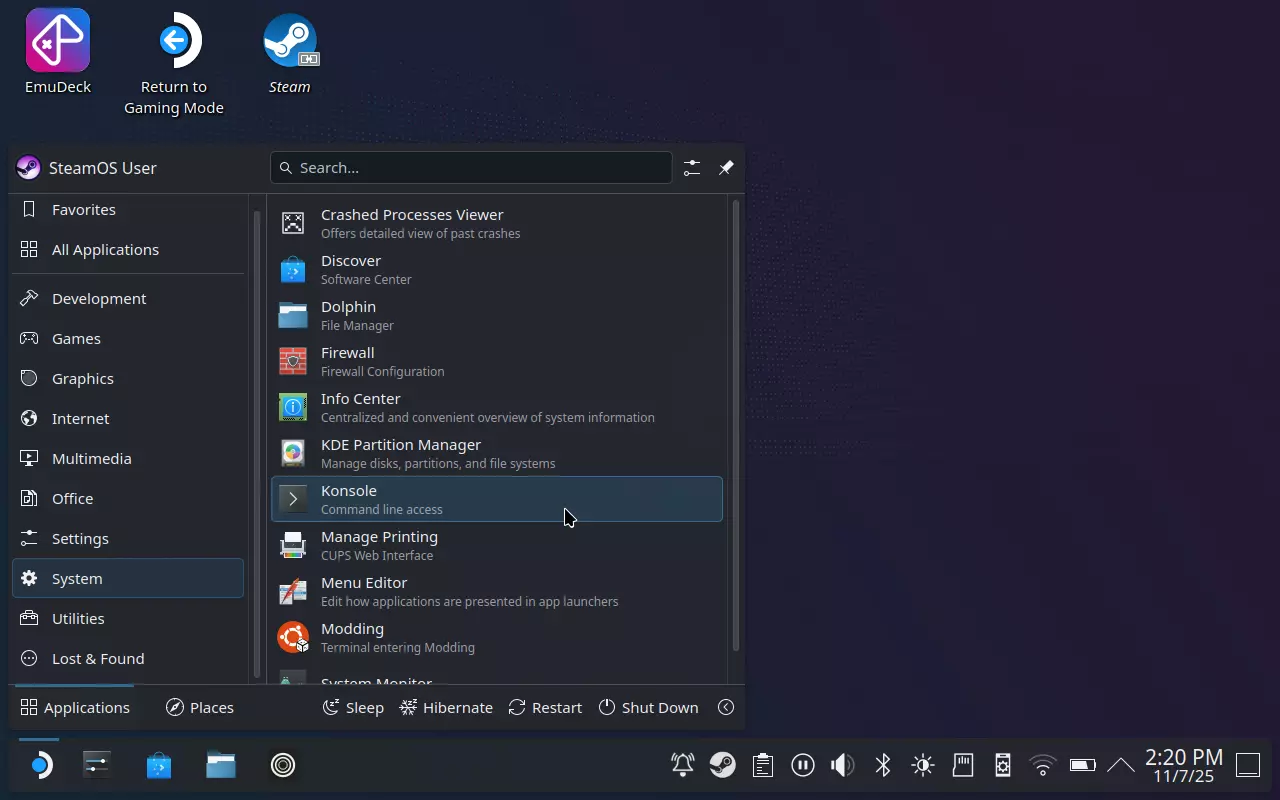Open the Settings category

tap(128, 539)
